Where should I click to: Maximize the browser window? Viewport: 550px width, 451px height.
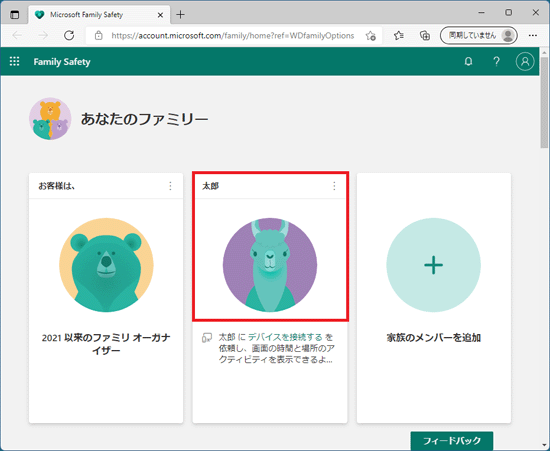pyautogui.click(x=508, y=13)
